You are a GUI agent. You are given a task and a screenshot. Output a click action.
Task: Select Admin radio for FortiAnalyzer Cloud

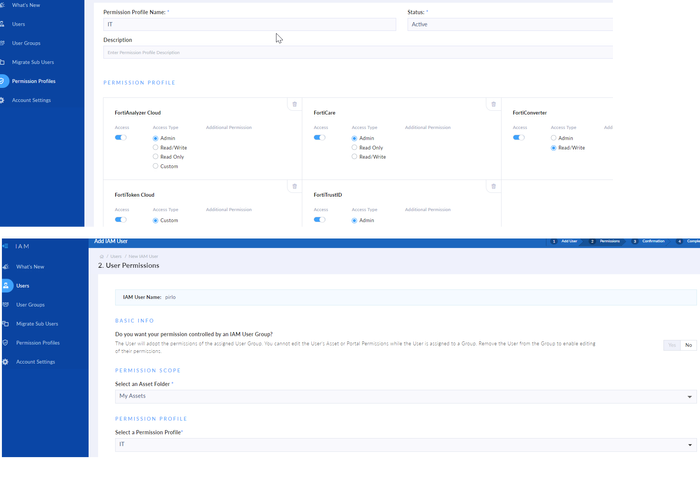[x=155, y=138]
